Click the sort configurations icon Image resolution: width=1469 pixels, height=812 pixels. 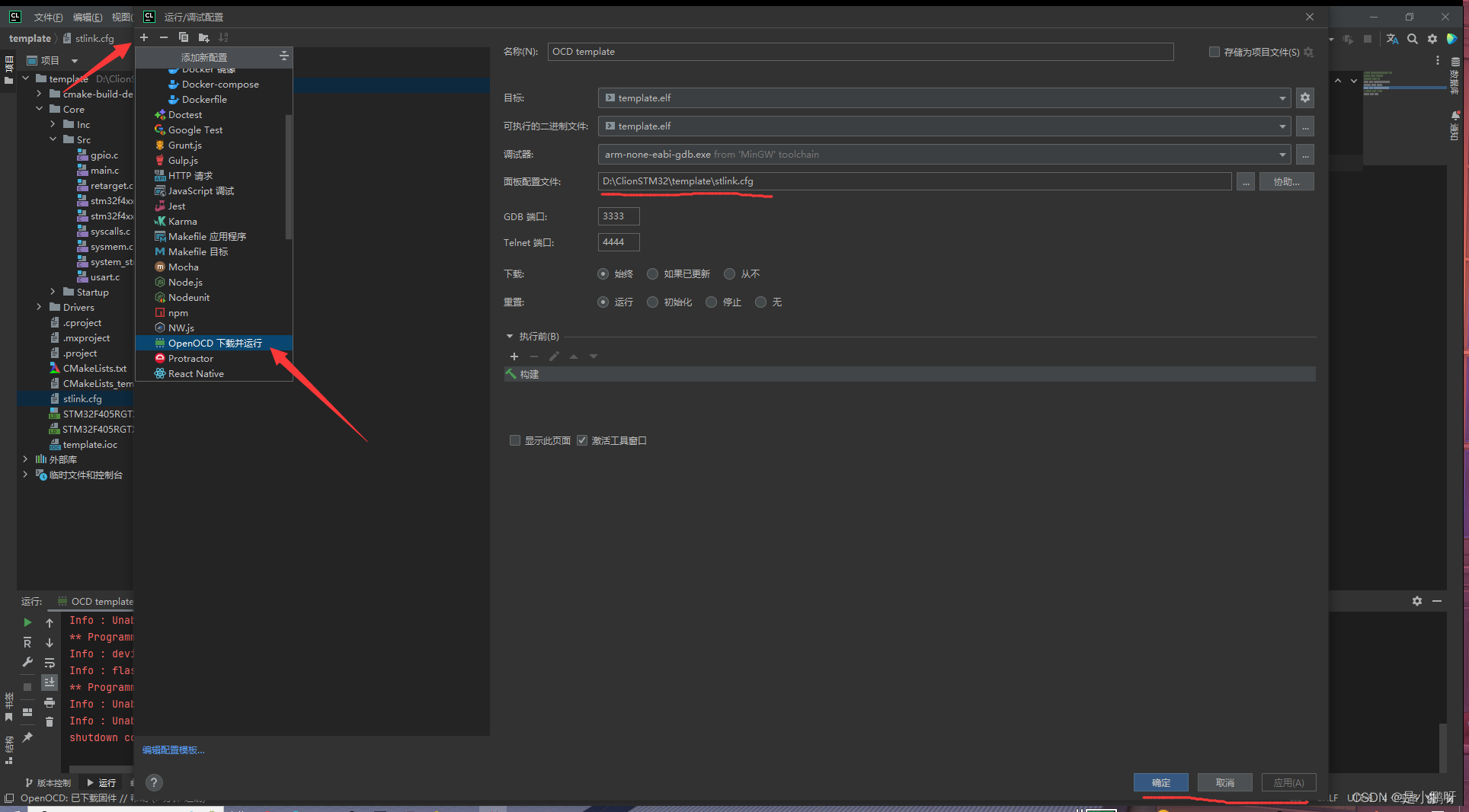(223, 37)
